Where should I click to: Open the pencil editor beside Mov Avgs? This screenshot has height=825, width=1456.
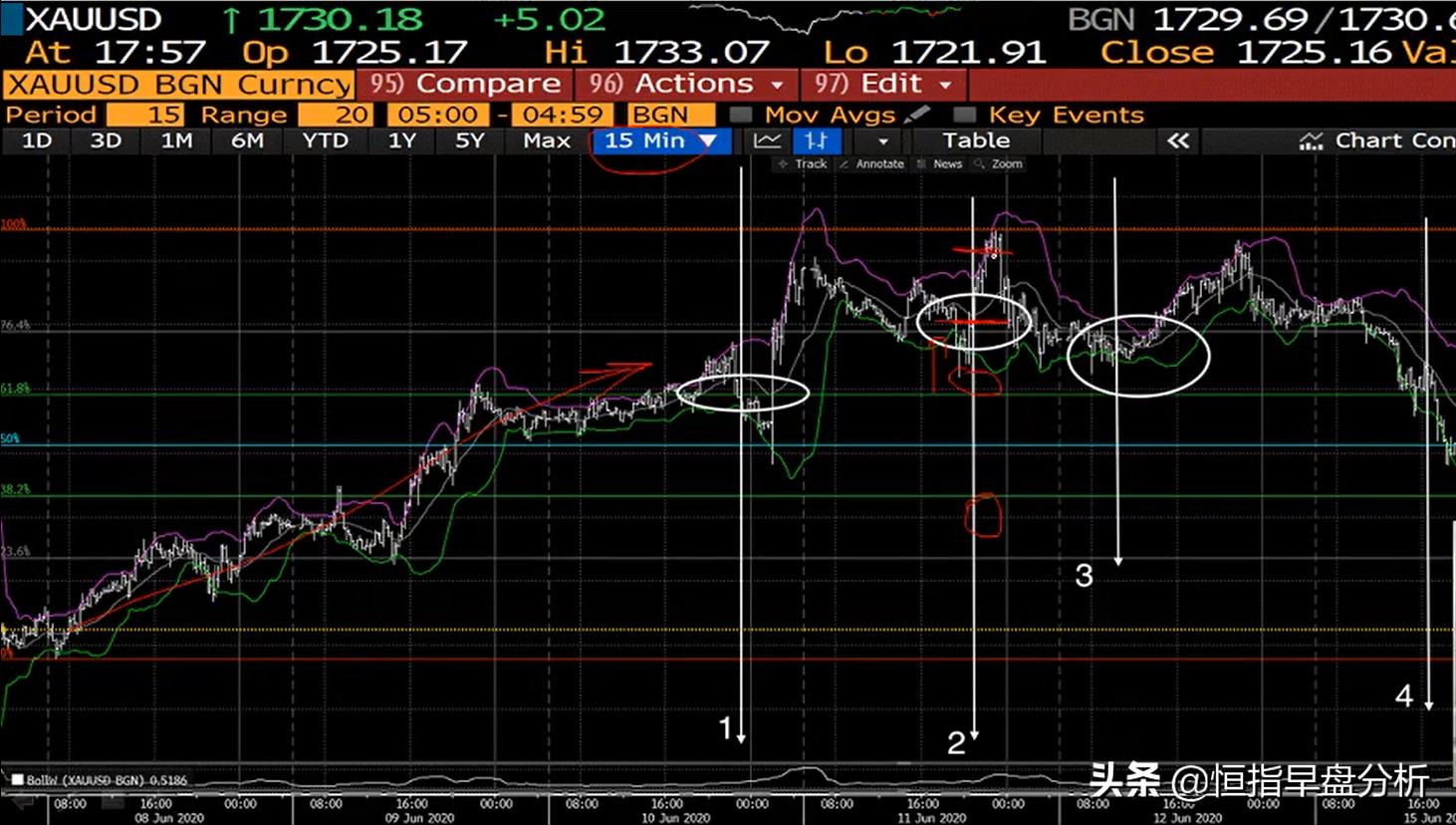point(917,115)
